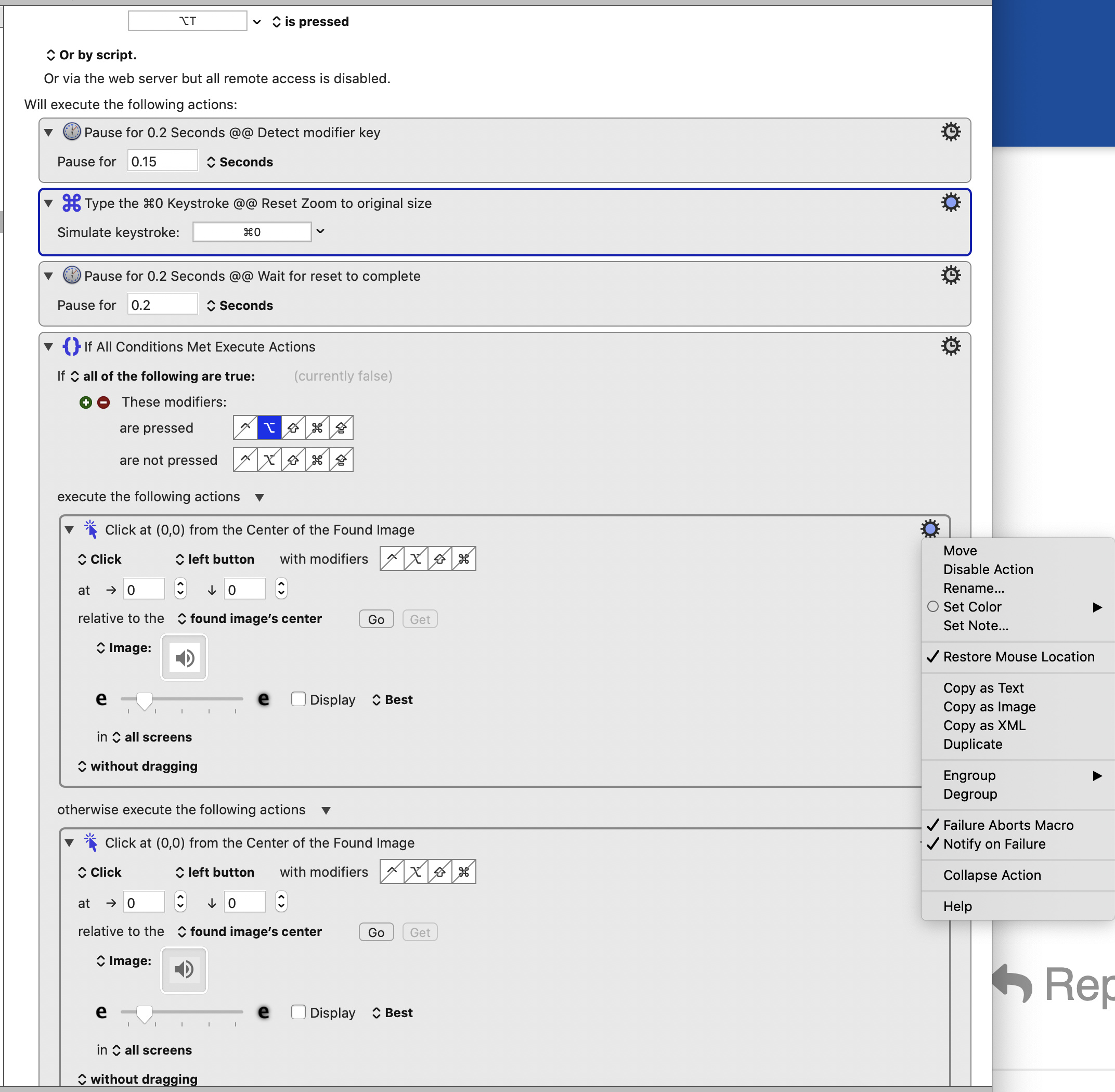Click speaker image well in first Click action
The image size is (1115, 1092).
(184, 657)
